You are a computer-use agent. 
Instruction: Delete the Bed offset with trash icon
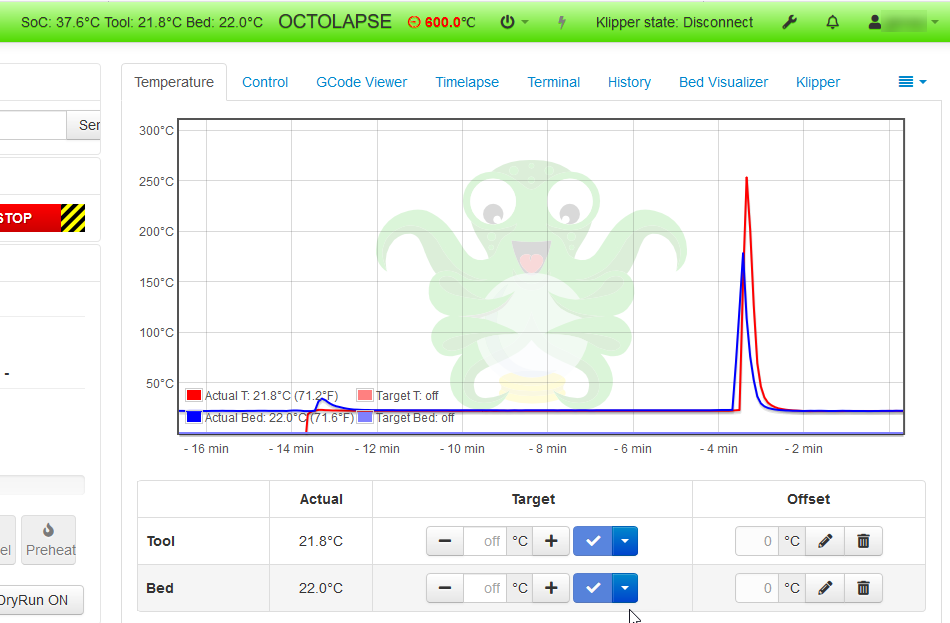click(x=863, y=588)
